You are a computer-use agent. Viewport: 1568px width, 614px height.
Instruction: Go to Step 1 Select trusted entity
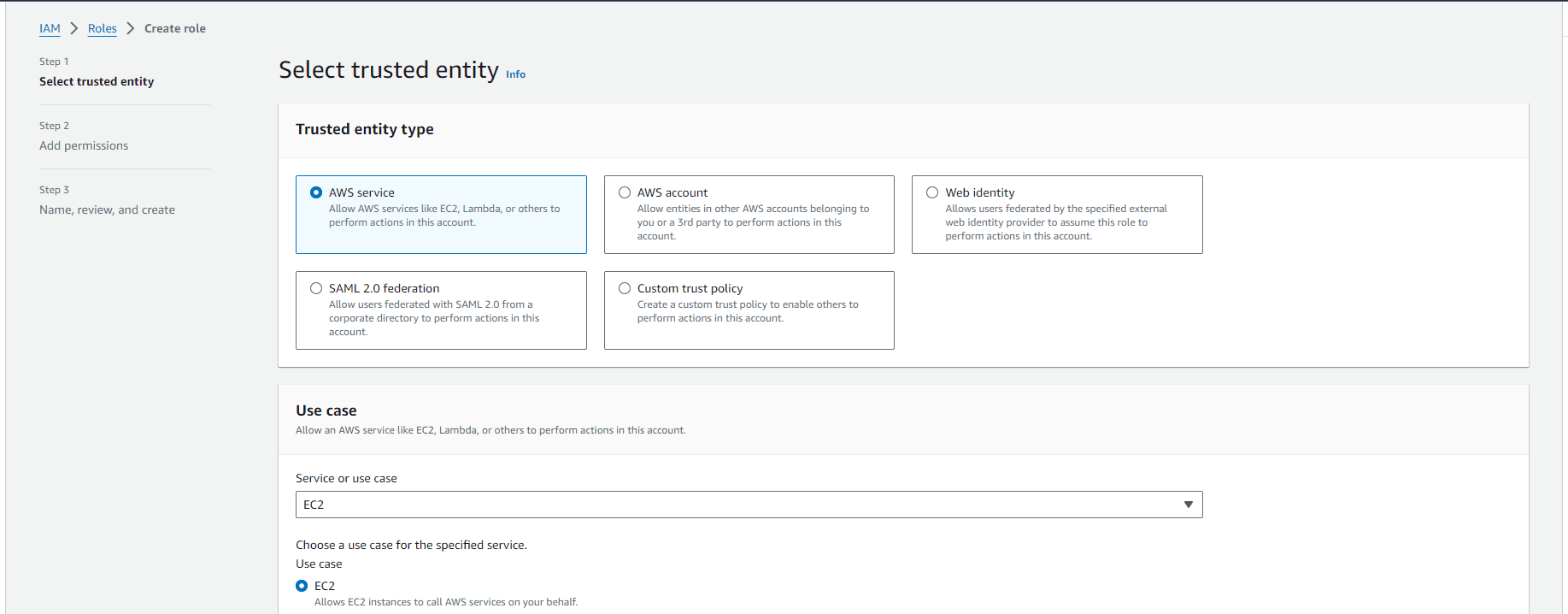pos(97,81)
